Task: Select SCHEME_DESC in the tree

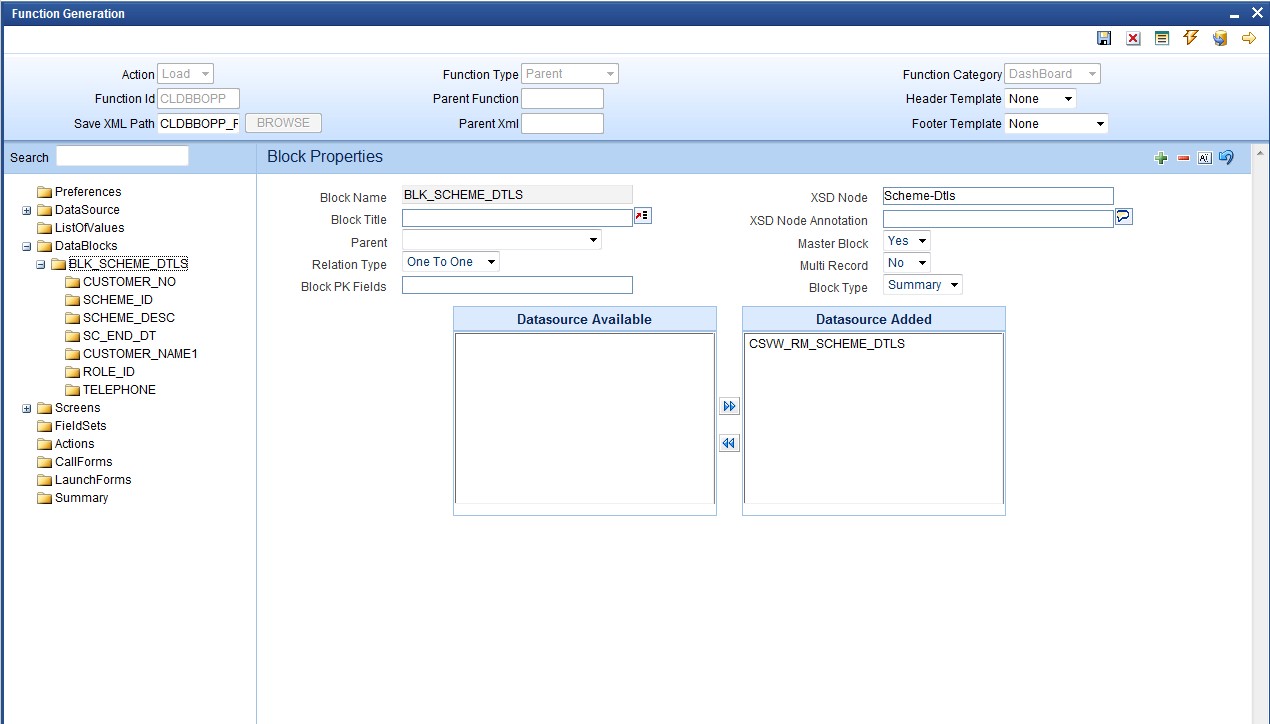Action: 129,318
